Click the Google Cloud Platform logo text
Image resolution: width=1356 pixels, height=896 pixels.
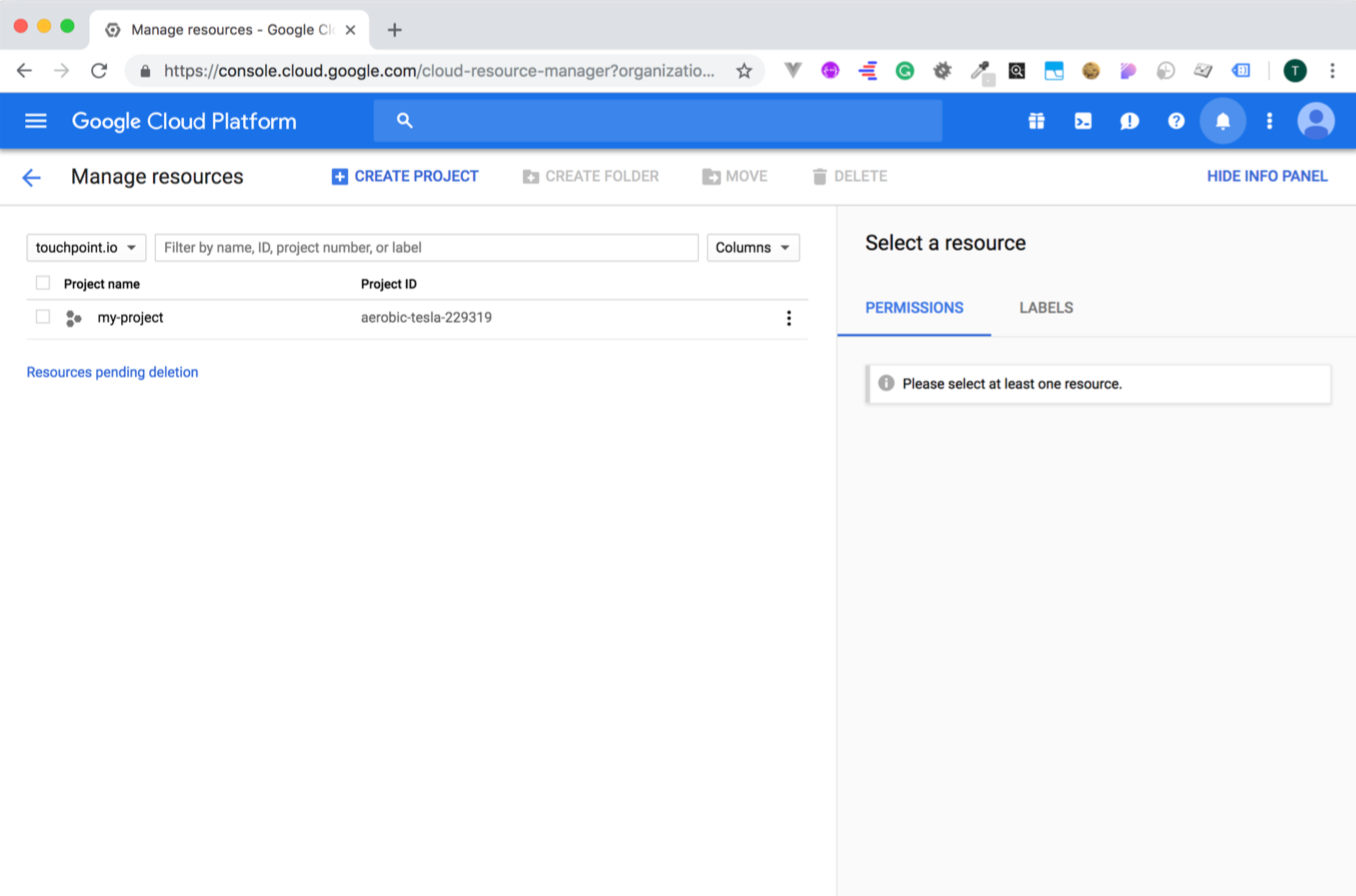(184, 122)
